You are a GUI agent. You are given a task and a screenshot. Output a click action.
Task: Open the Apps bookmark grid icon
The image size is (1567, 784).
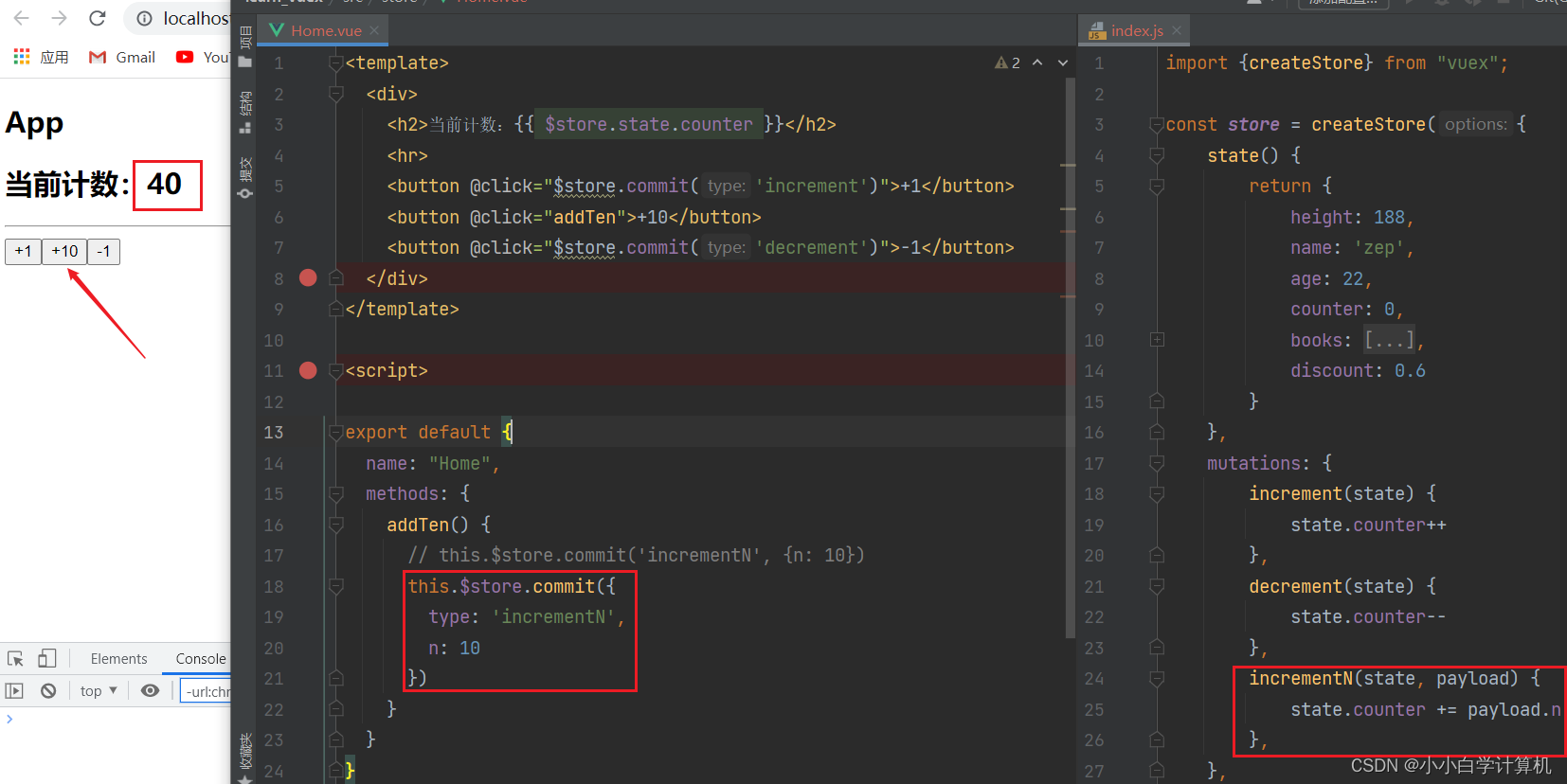tap(22, 57)
